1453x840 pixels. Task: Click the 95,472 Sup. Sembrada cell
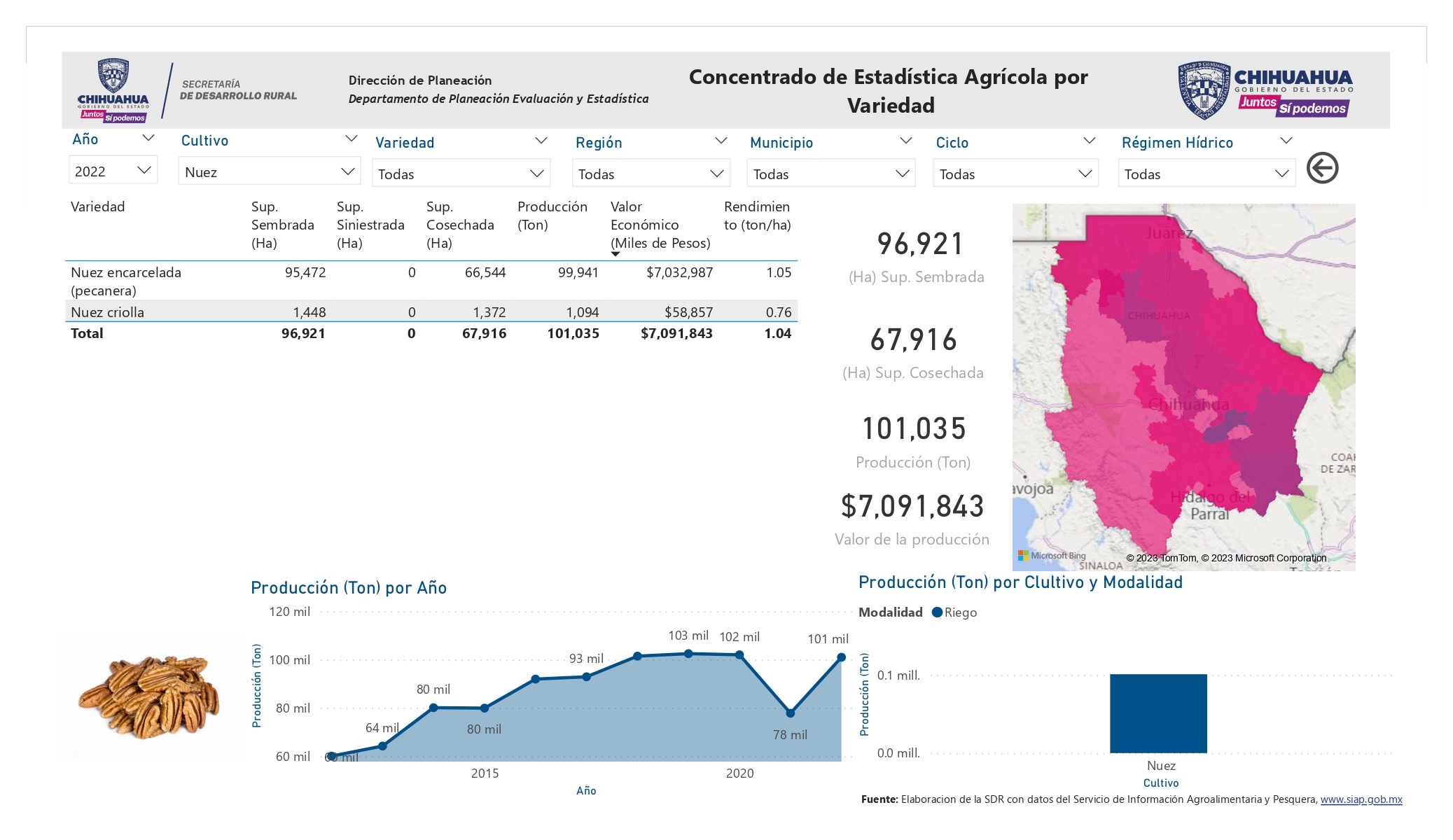305,272
